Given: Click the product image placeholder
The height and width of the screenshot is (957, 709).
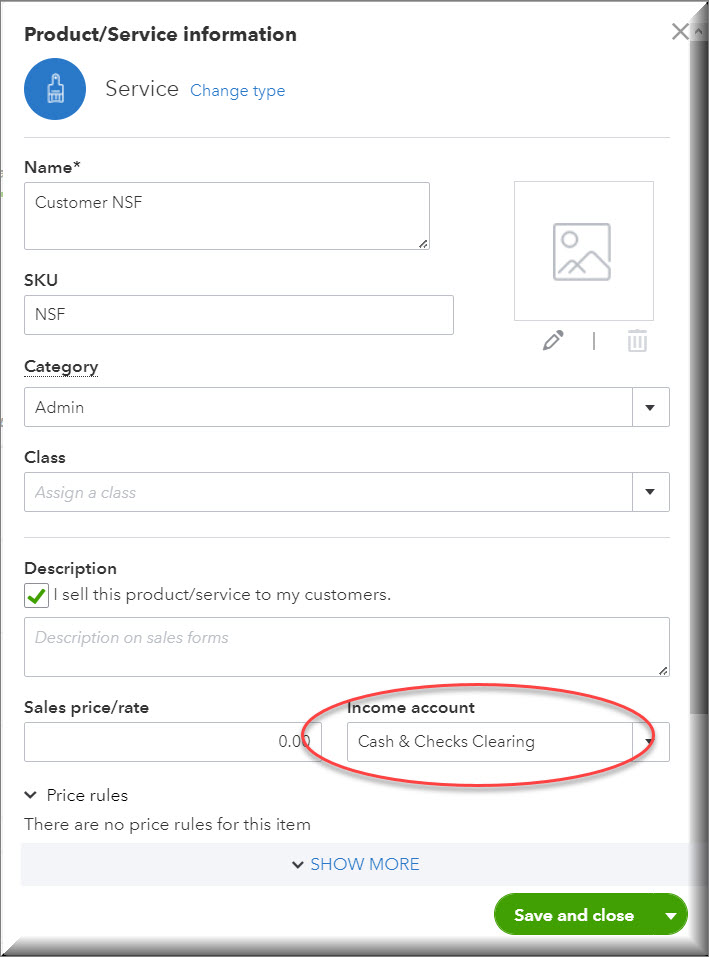Looking at the screenshot, I should 583,251.
